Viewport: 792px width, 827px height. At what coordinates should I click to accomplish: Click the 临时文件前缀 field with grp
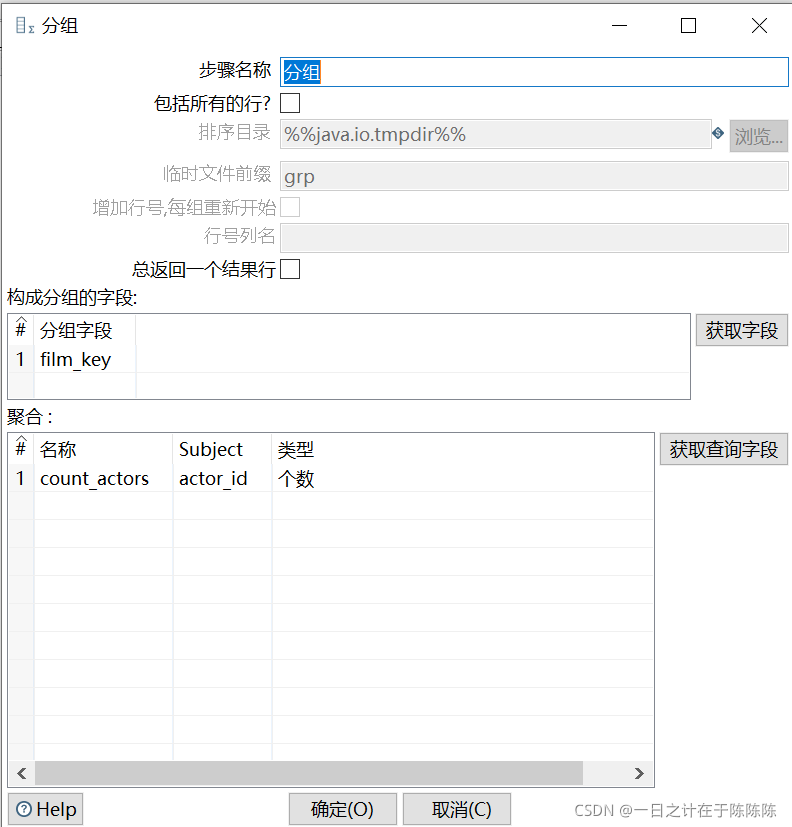tap(534, 176)
